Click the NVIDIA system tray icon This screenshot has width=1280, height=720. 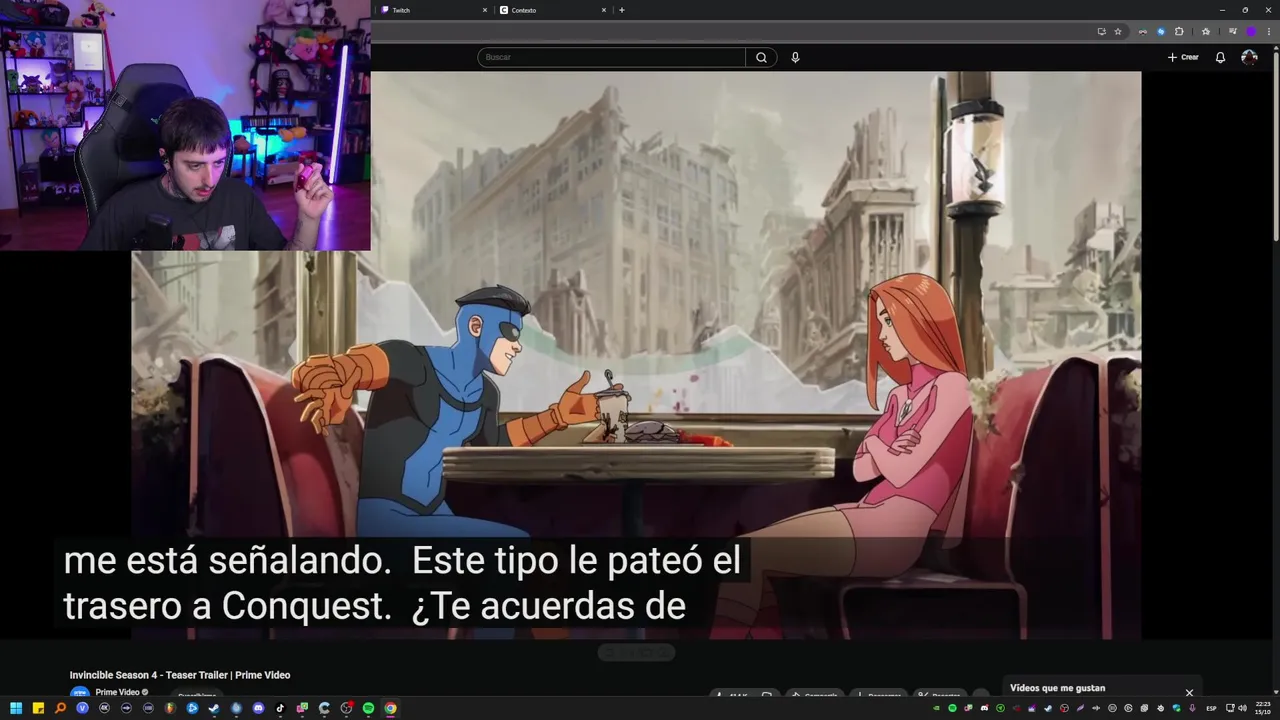click(x=936, y=708)
